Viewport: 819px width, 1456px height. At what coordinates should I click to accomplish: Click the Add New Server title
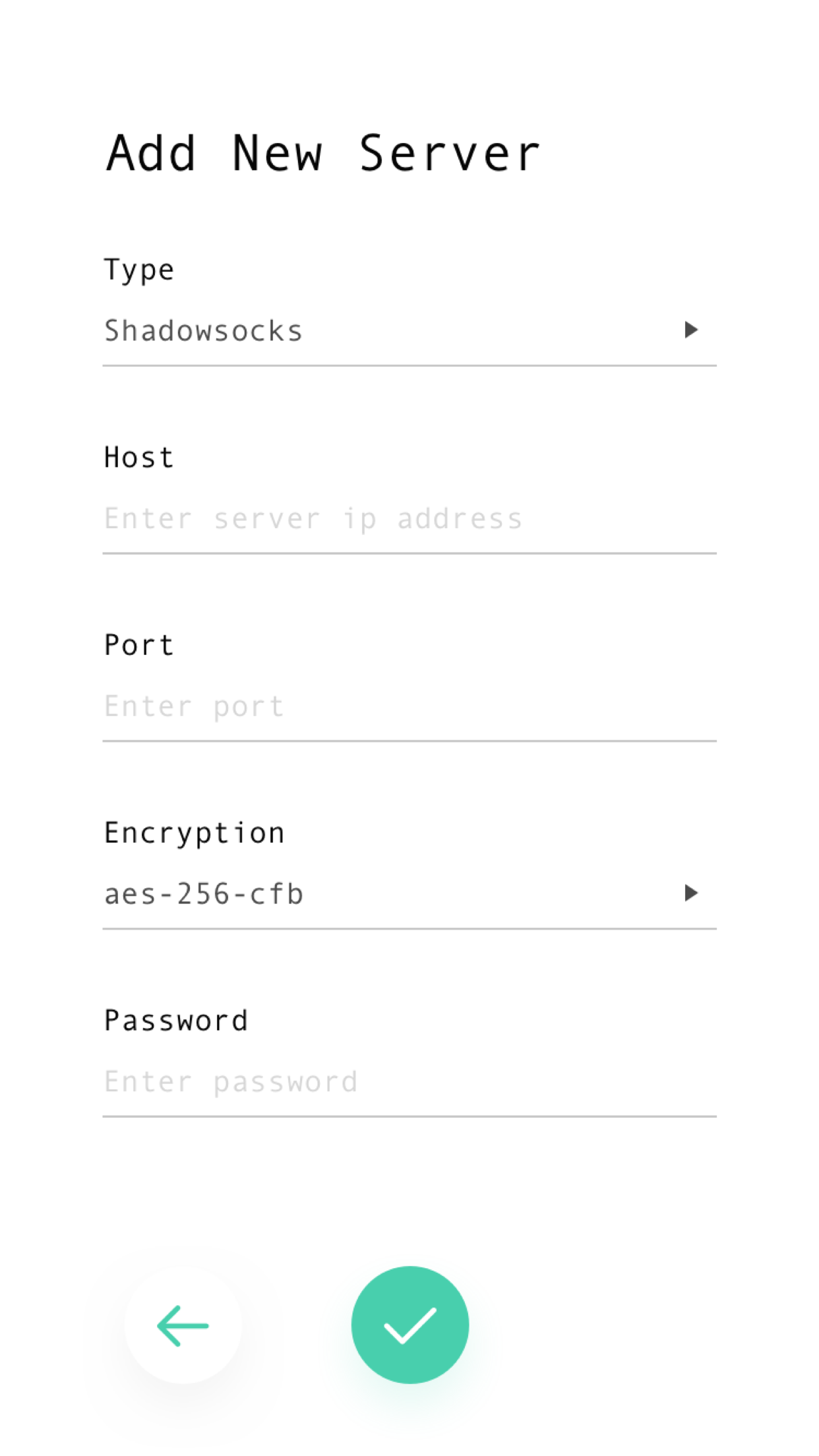tap(323, 152)
